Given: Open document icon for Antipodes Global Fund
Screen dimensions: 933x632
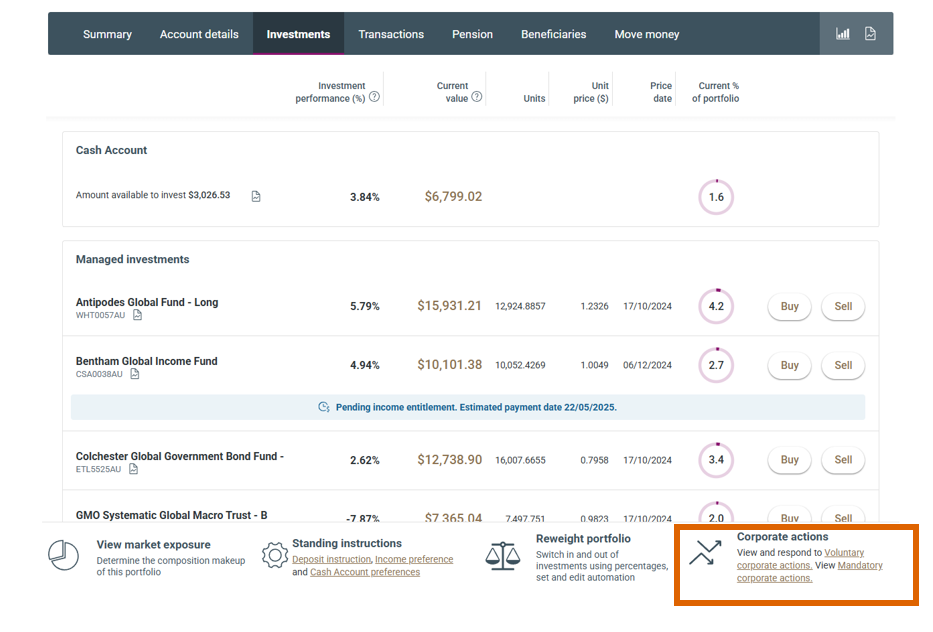Looking at the screenshot, I should point(137,315).
